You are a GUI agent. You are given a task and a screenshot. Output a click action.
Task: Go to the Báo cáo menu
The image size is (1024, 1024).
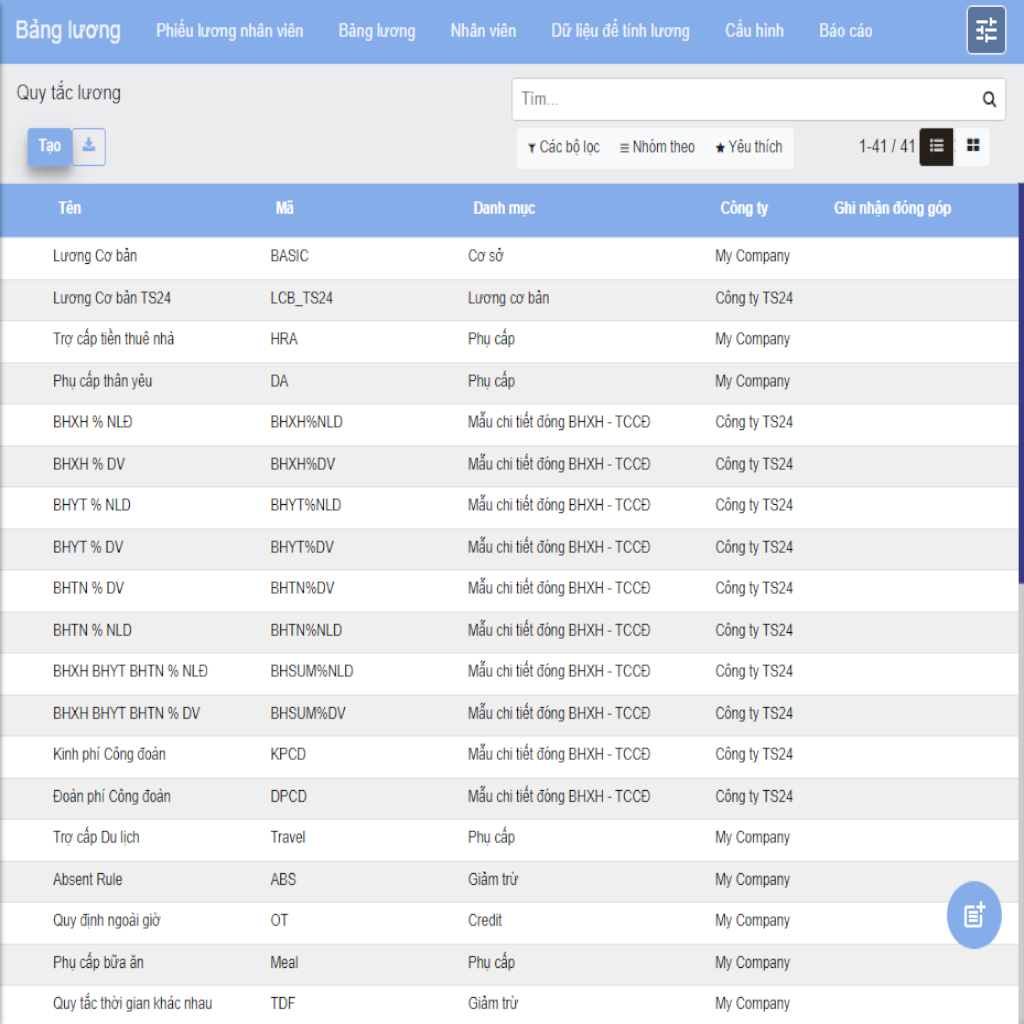point(845,31)
